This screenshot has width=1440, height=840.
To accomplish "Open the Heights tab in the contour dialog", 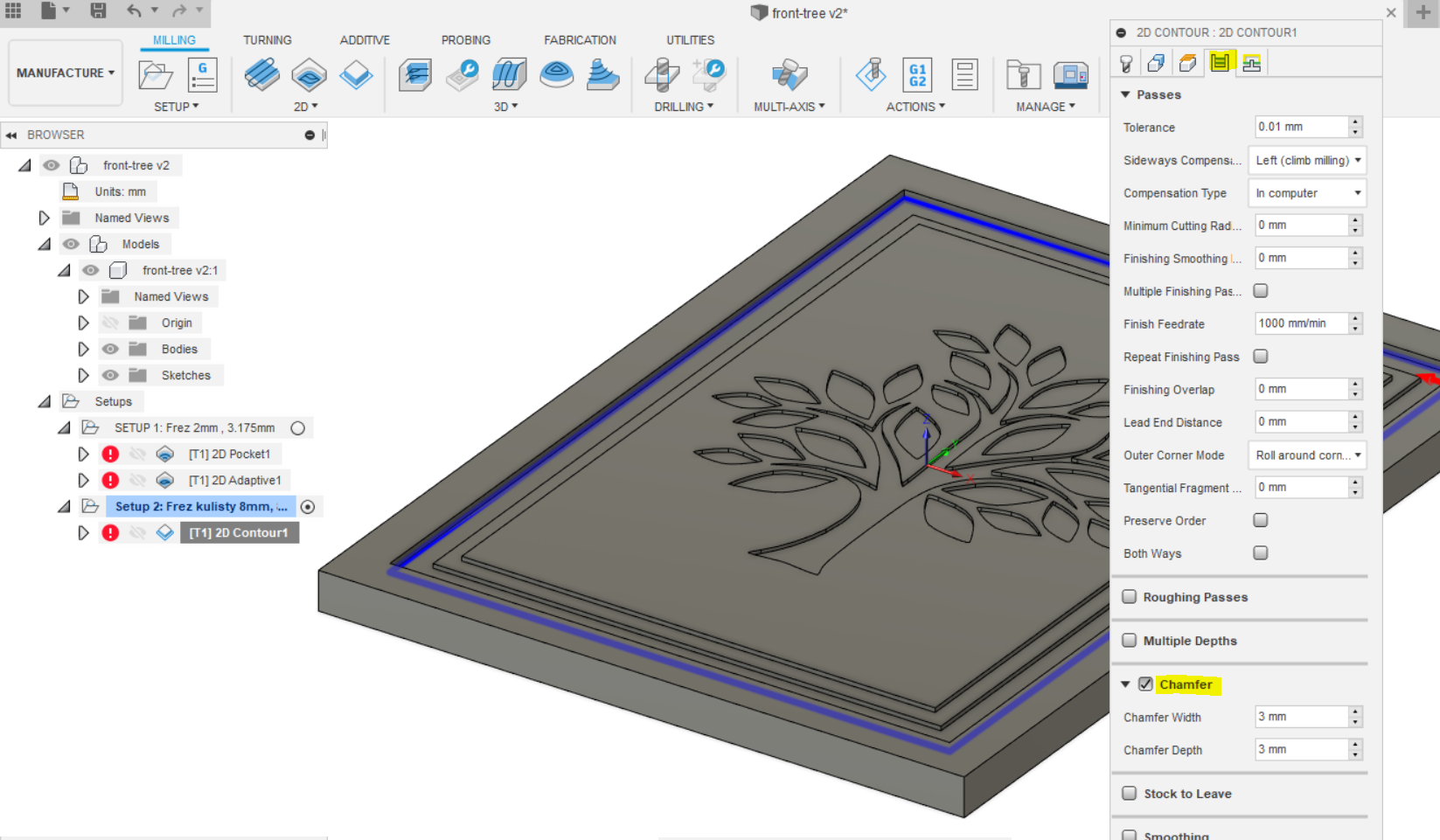I will pos(1186,62).
